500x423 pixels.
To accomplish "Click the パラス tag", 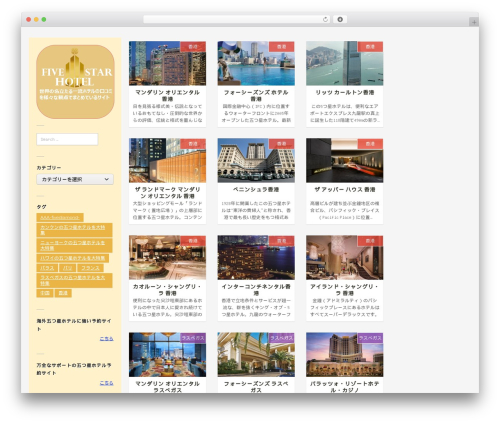I will pos(47,268).
